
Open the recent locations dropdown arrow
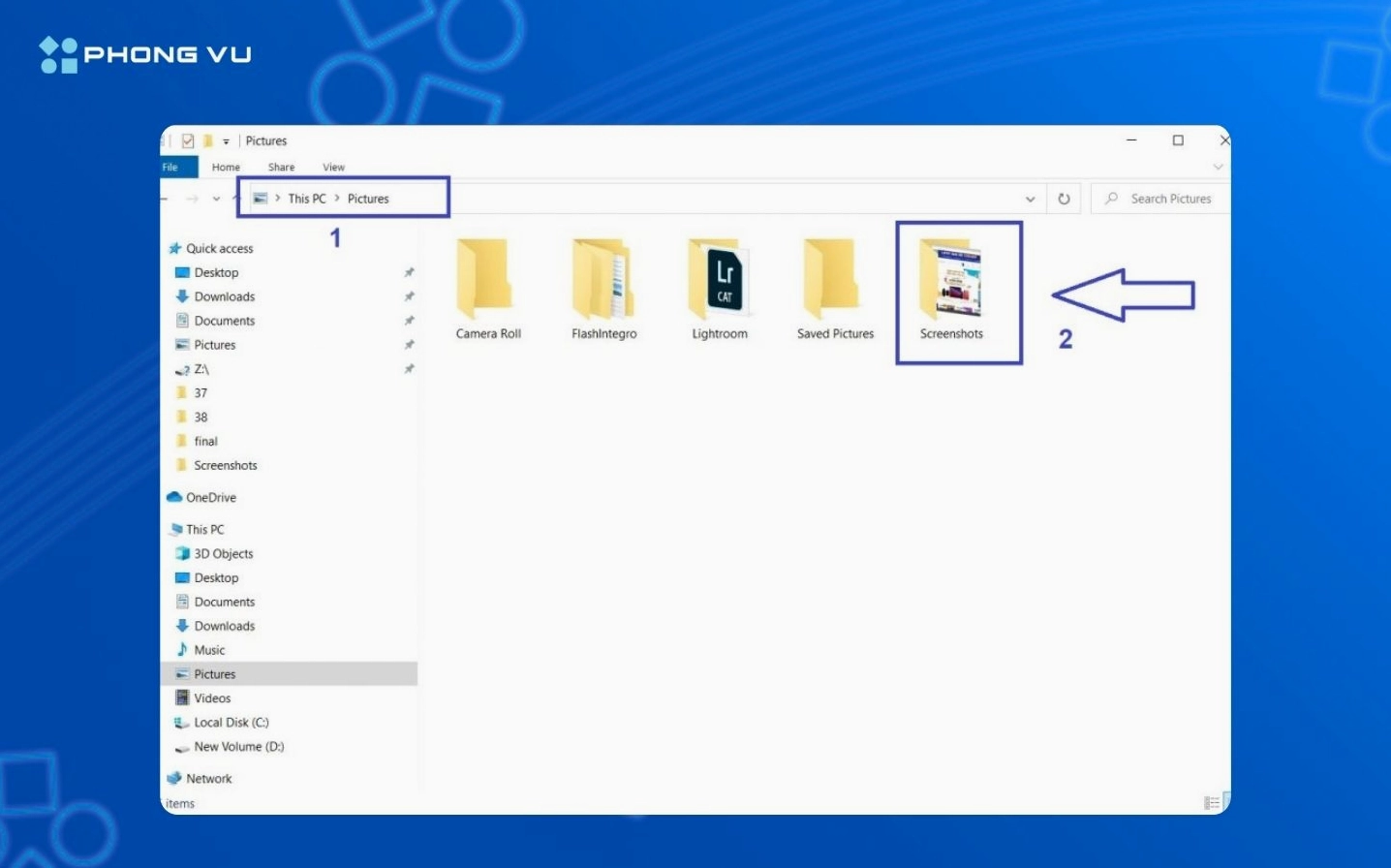[216, 199]
